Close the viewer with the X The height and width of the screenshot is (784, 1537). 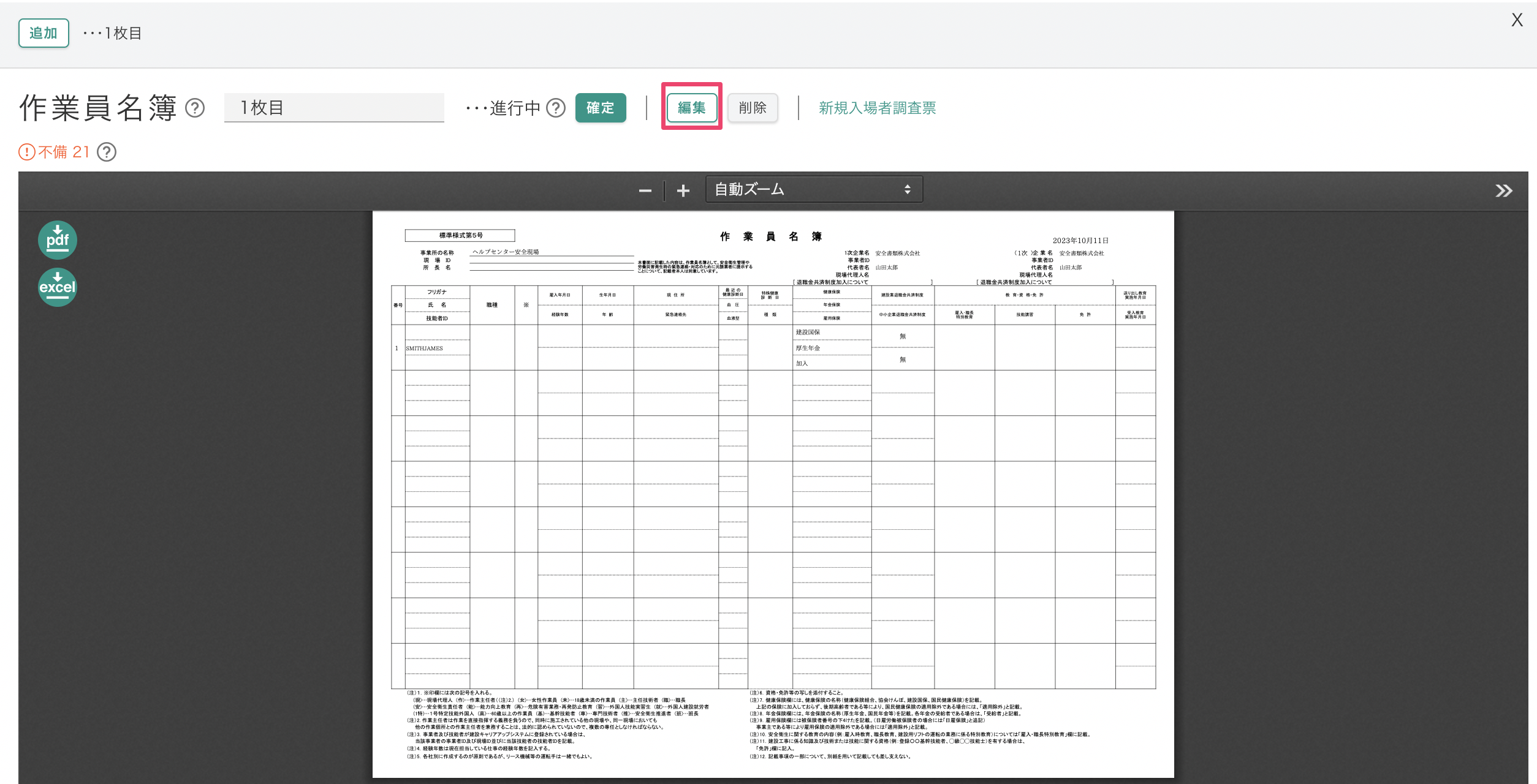click(1516, 20)
